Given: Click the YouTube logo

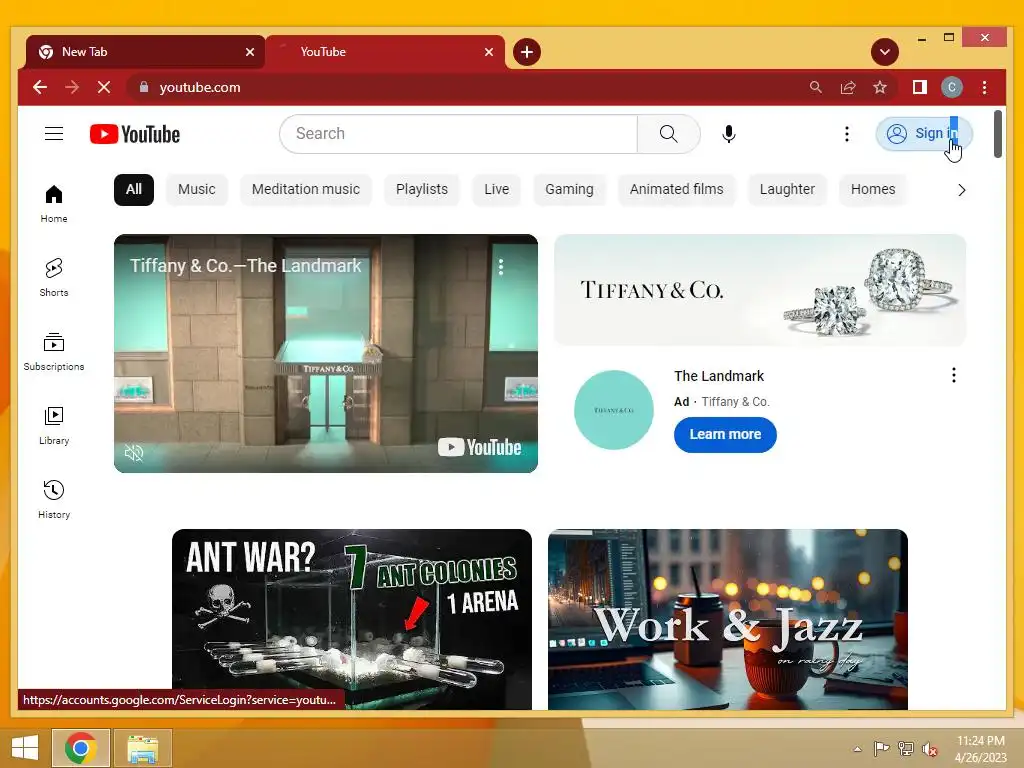Looking at the screenshot, I should (x=135, y=134).
